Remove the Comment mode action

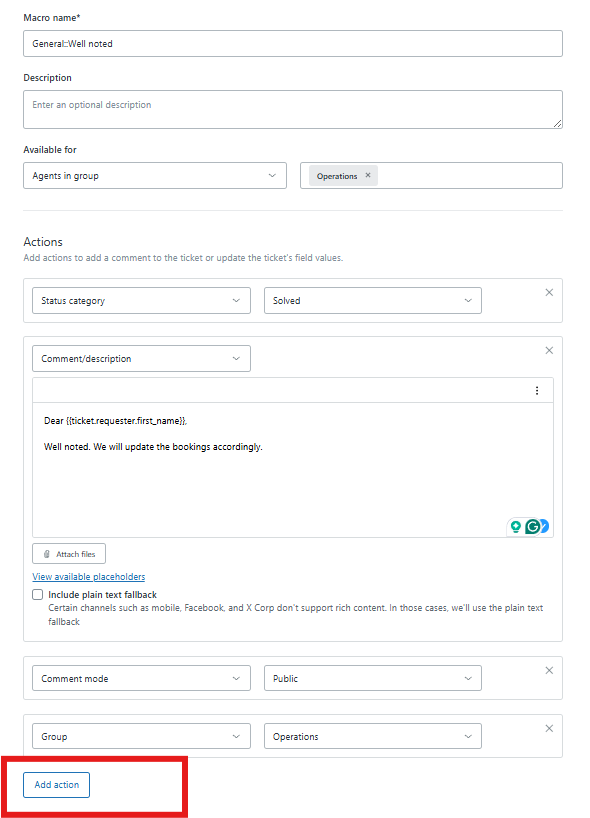click(x=549, y=670)
